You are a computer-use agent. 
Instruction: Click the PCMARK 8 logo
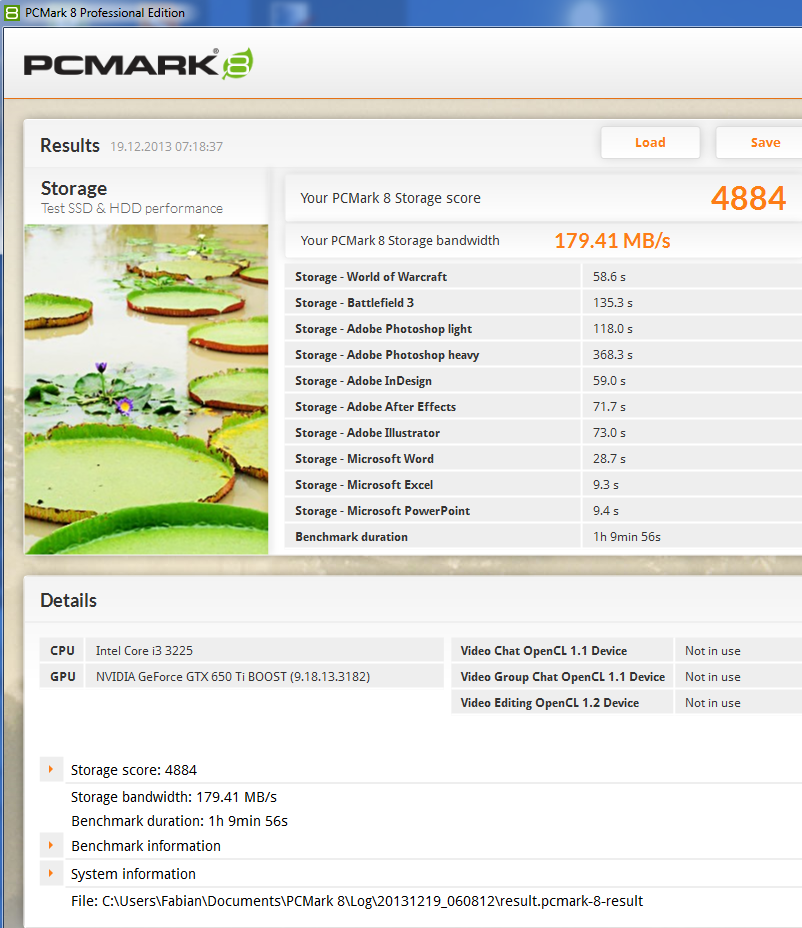click(x=139, y=64)
